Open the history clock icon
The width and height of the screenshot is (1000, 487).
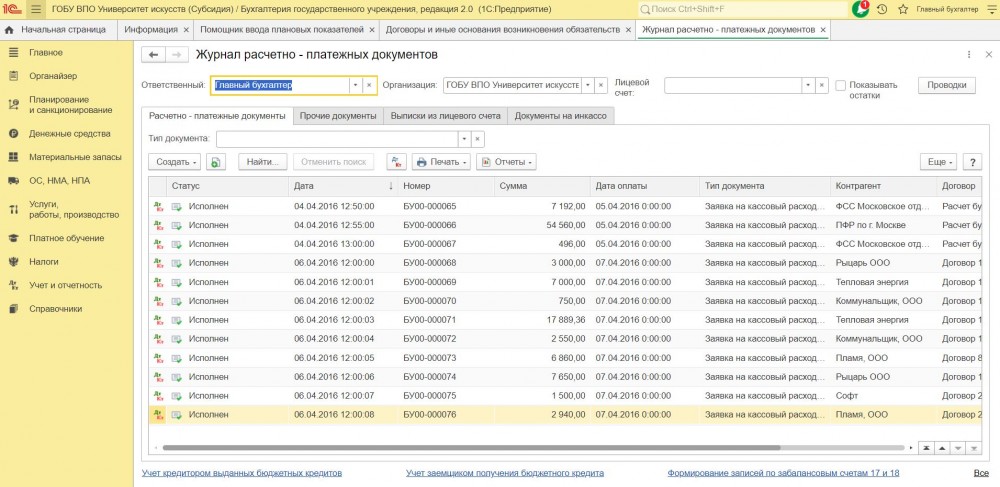pyautogui.click(x=882, y=9)
